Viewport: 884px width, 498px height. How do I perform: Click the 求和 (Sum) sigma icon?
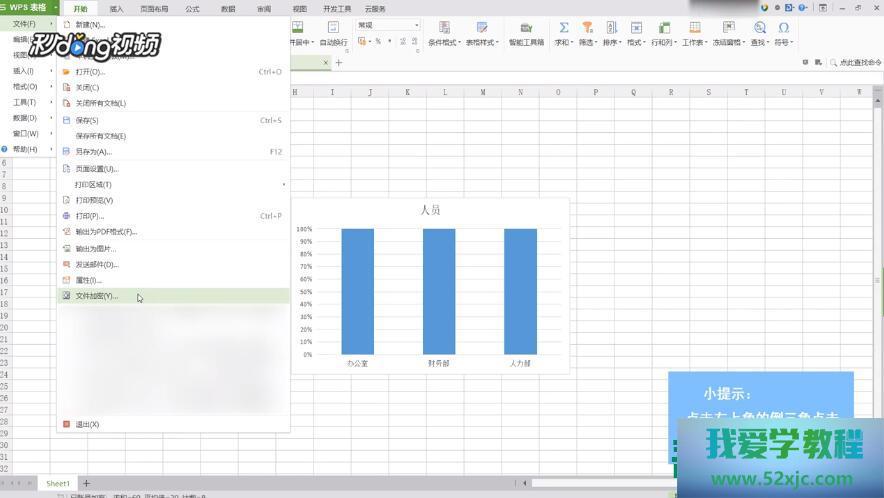tap(564, 28)
